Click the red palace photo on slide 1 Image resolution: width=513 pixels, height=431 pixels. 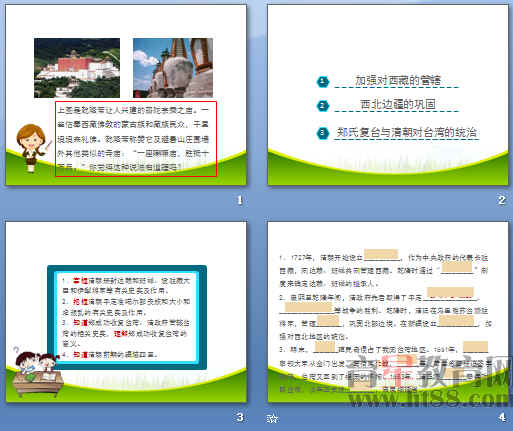point(77,68)
